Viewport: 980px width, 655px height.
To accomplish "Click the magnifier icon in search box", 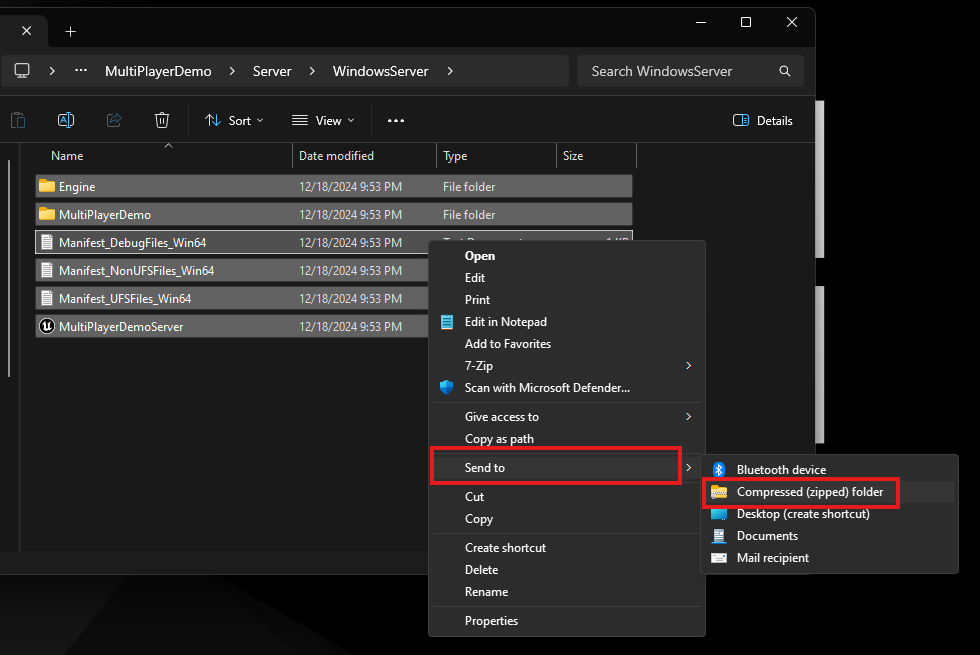I will [x=785, y=71].
